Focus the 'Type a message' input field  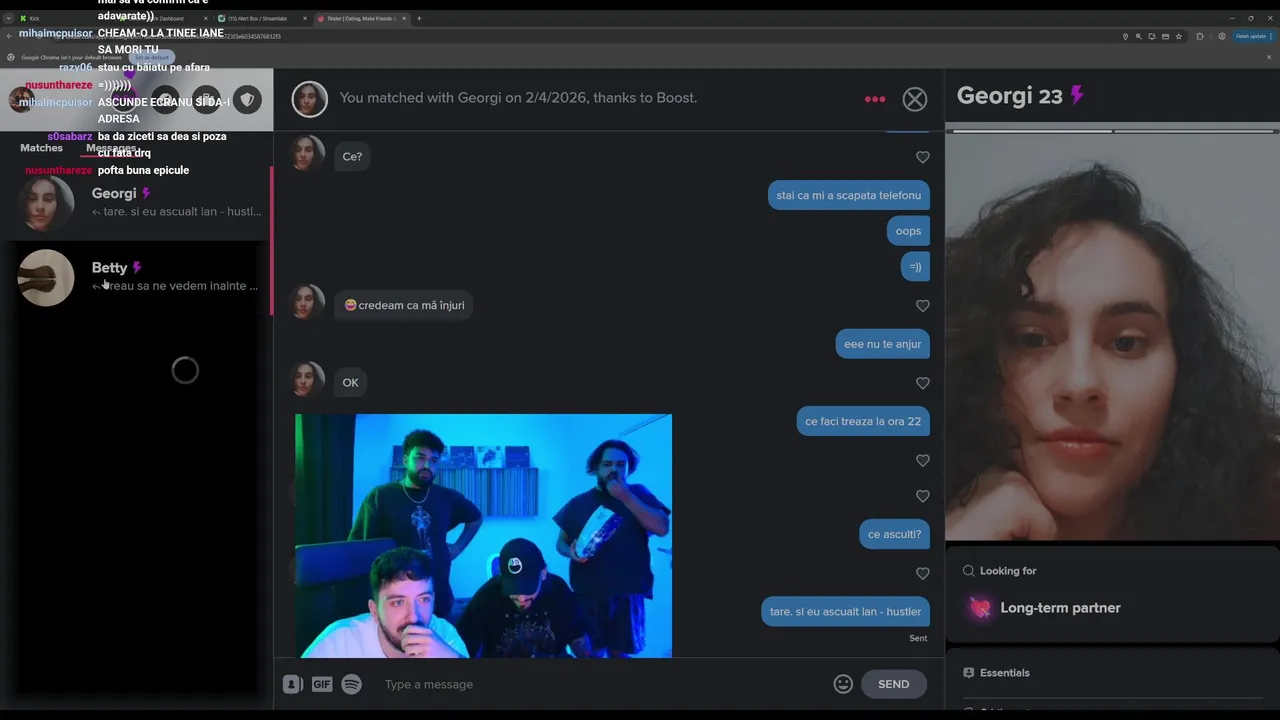(x=600, y=684)
